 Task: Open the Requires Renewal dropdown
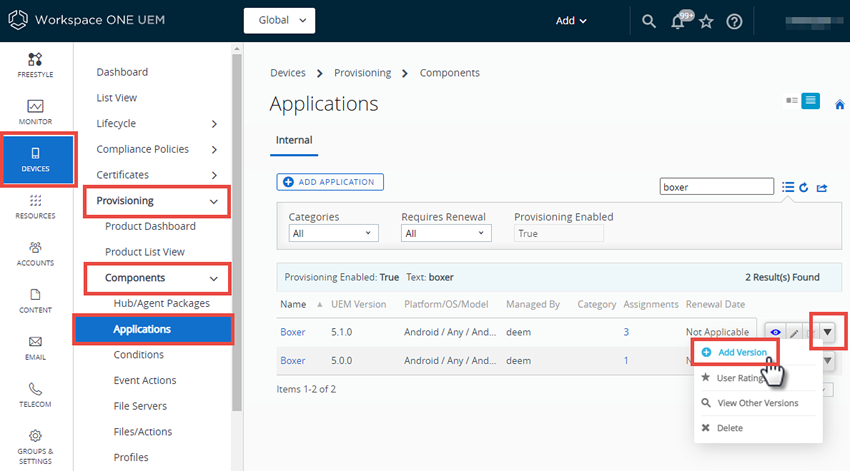[446, 233]
